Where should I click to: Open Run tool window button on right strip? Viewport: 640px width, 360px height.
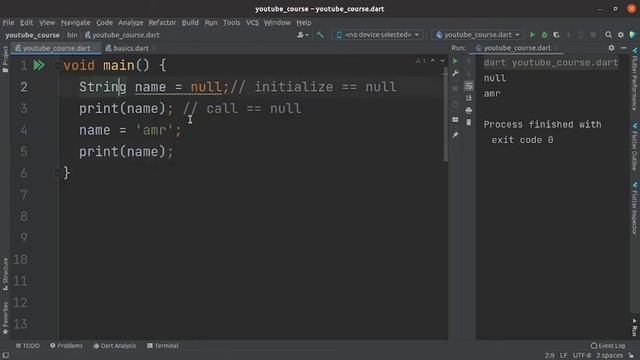pos(635,327)
